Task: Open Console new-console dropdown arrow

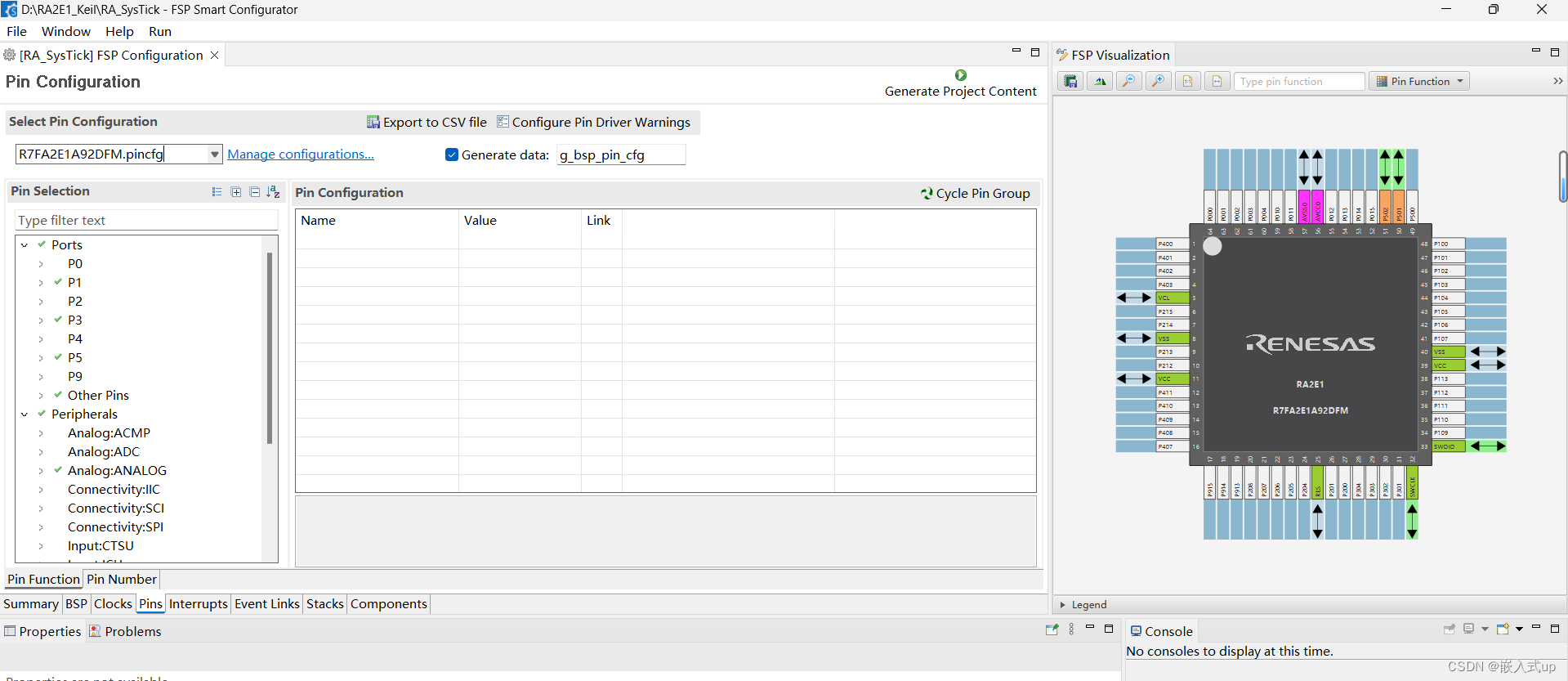Action: [x=1519, y=629]
